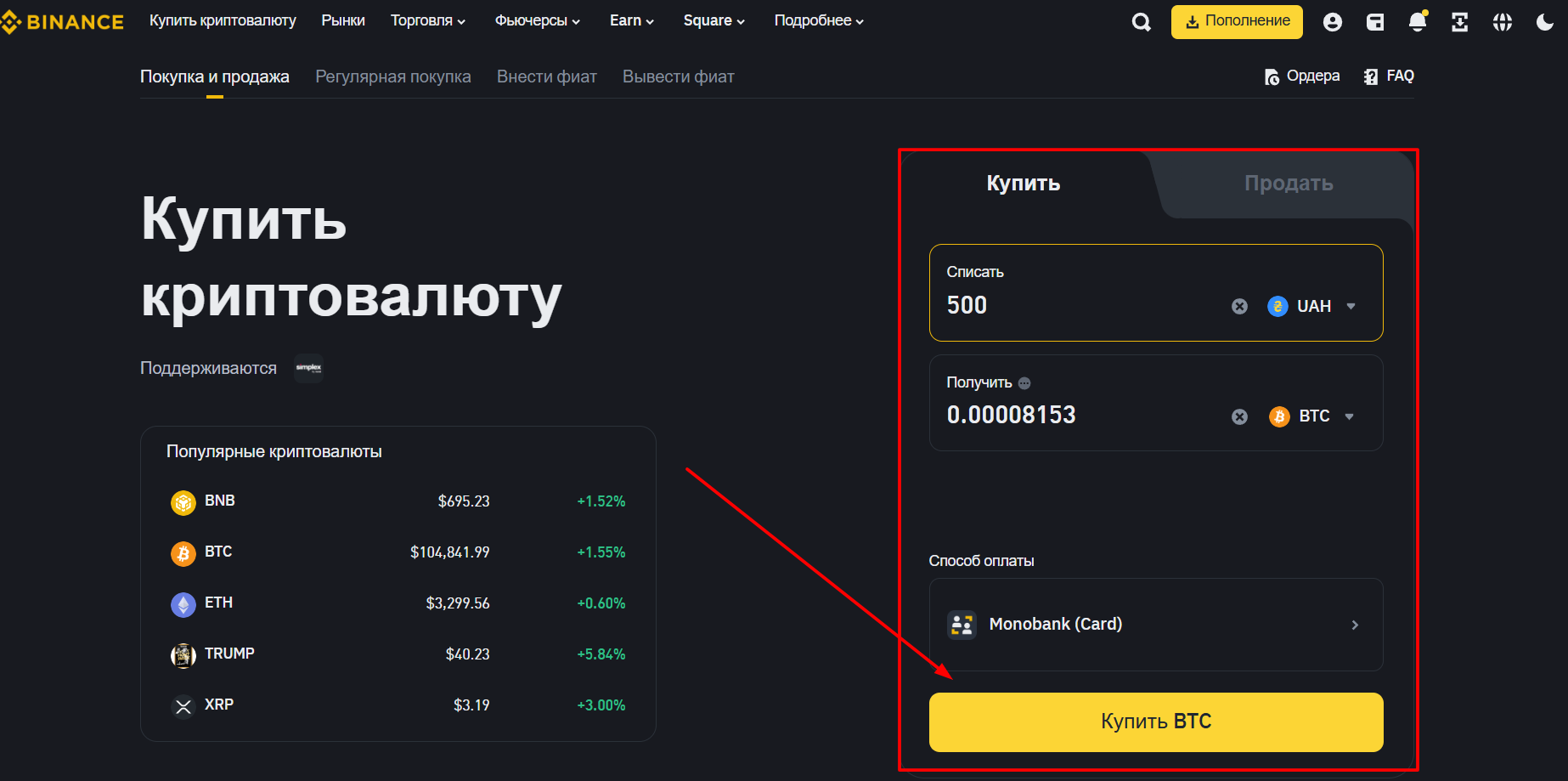1568x781 pixels.
Task: Click Способ оплаты label
Action: 981,561
